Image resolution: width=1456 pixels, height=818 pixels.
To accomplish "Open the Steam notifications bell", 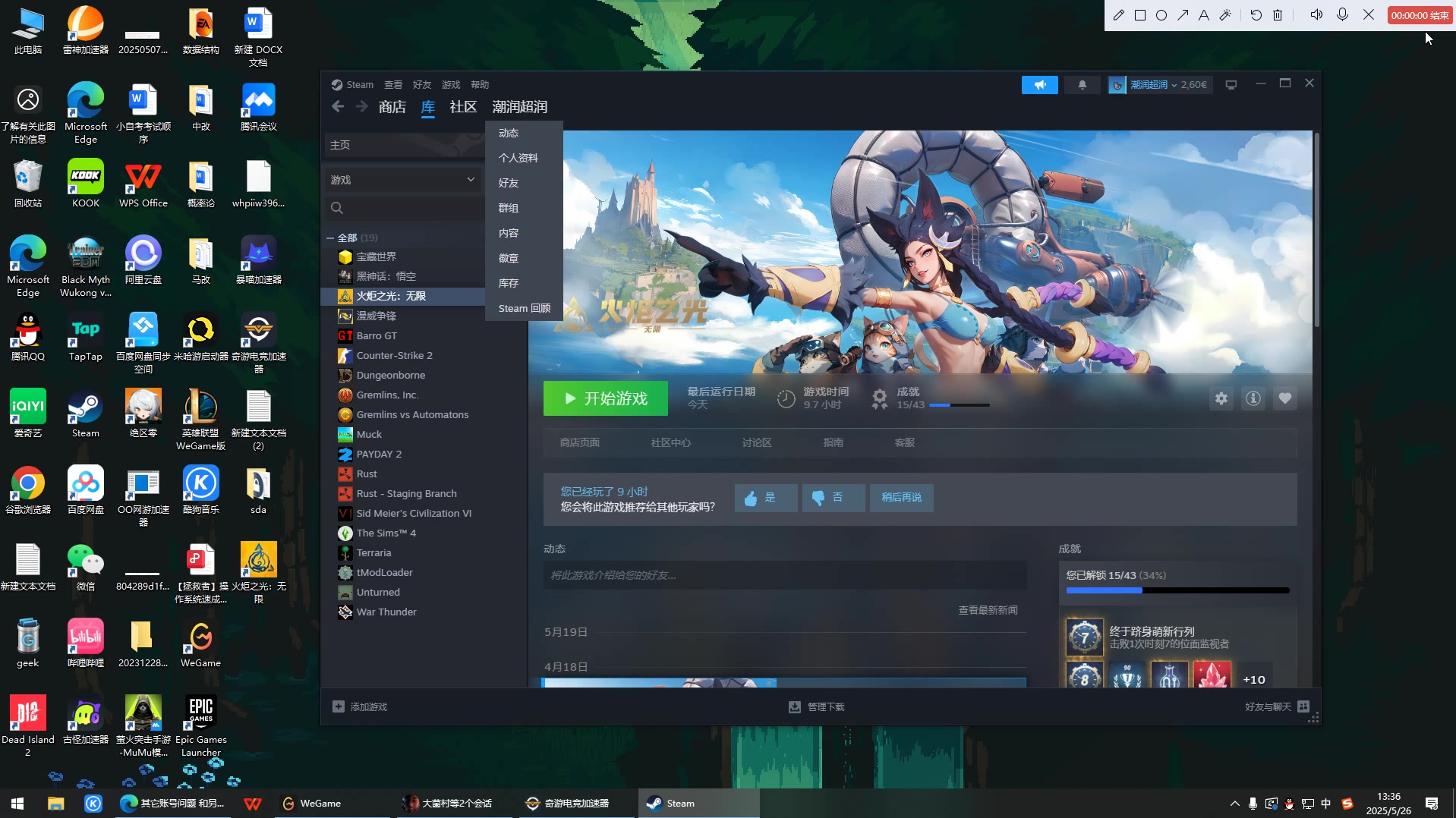I will (1082, 85).
